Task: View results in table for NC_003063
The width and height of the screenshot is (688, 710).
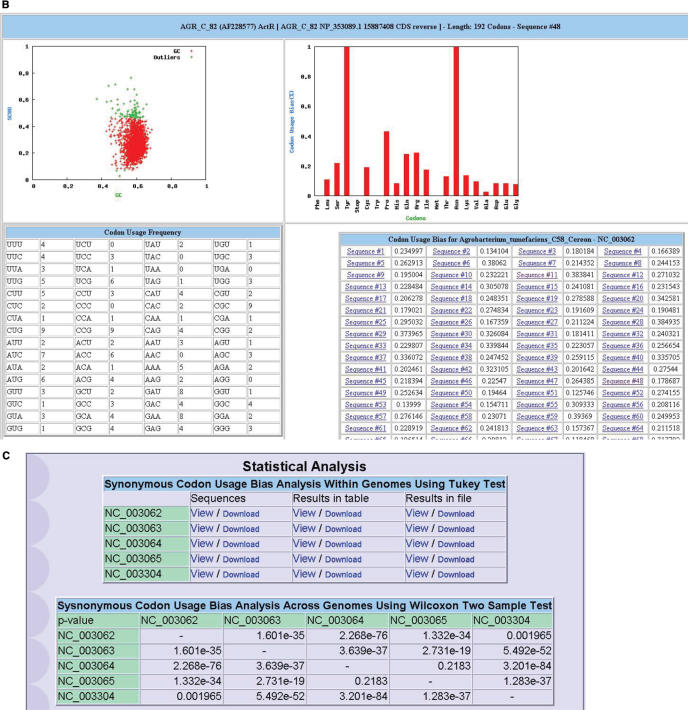Action: click(304, 528)
